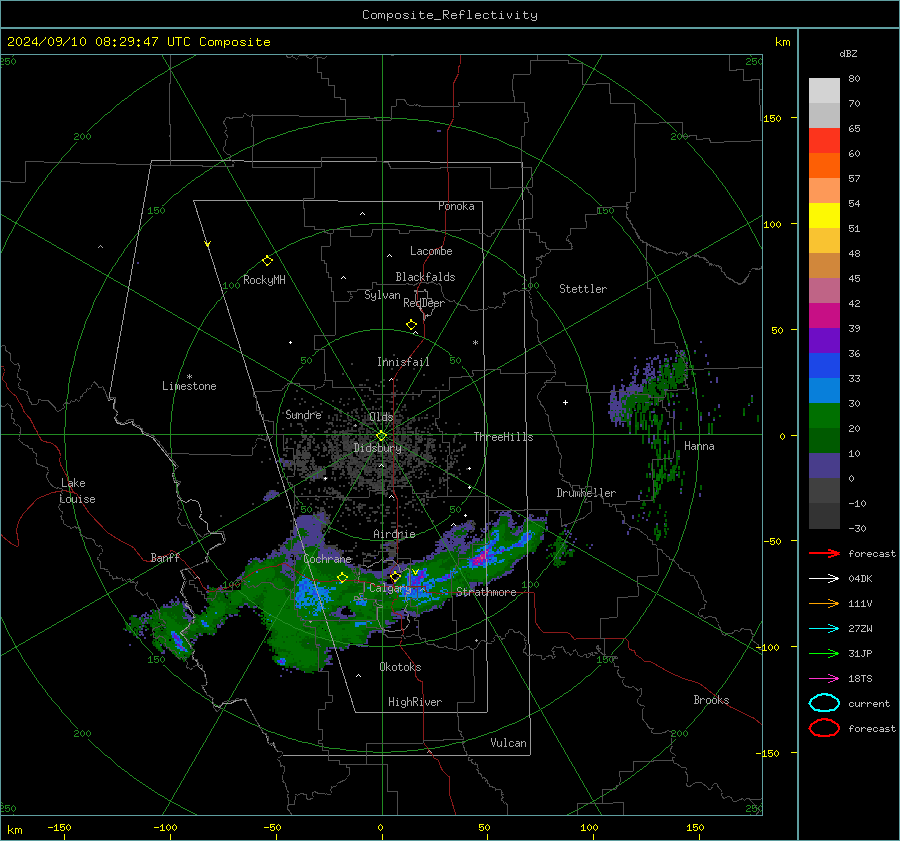This screenshot has height=841, width=900.
Task: Click the yellow diamond at radar center Didsbury
Action: coord(382,436)
